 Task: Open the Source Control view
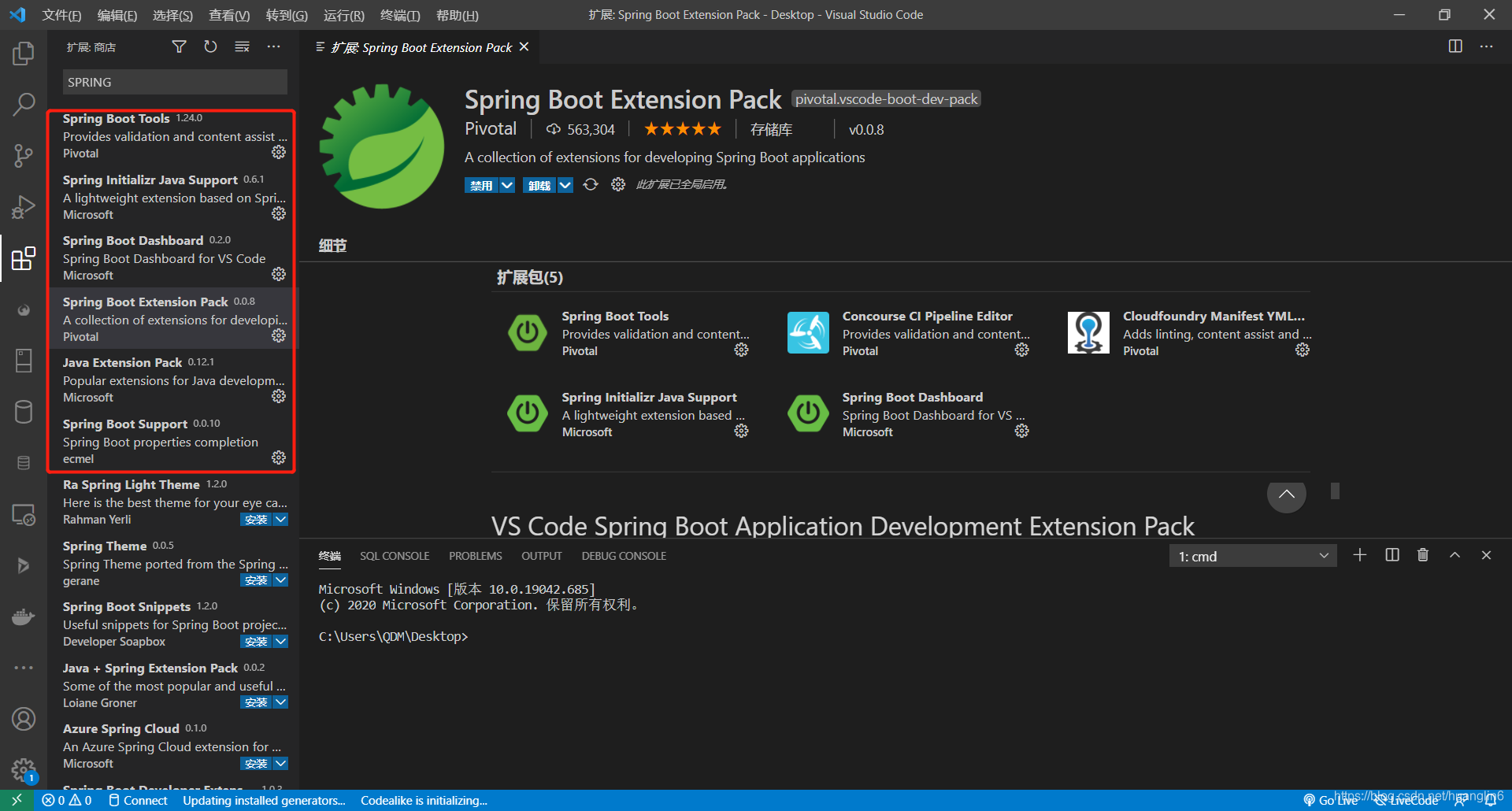pyautogui.click(x=24, y=155)
